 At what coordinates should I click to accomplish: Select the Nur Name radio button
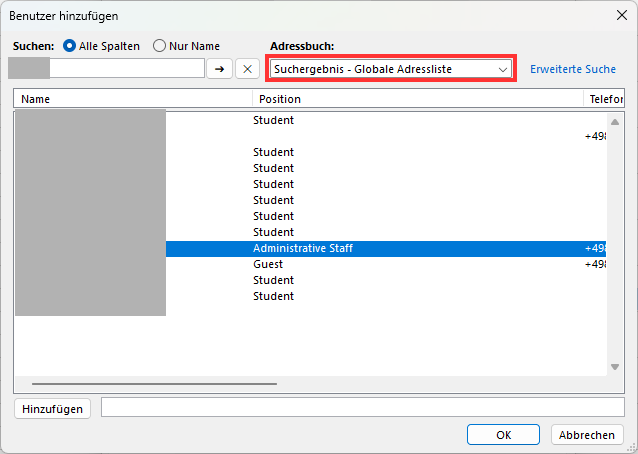[x=159, y=46]
